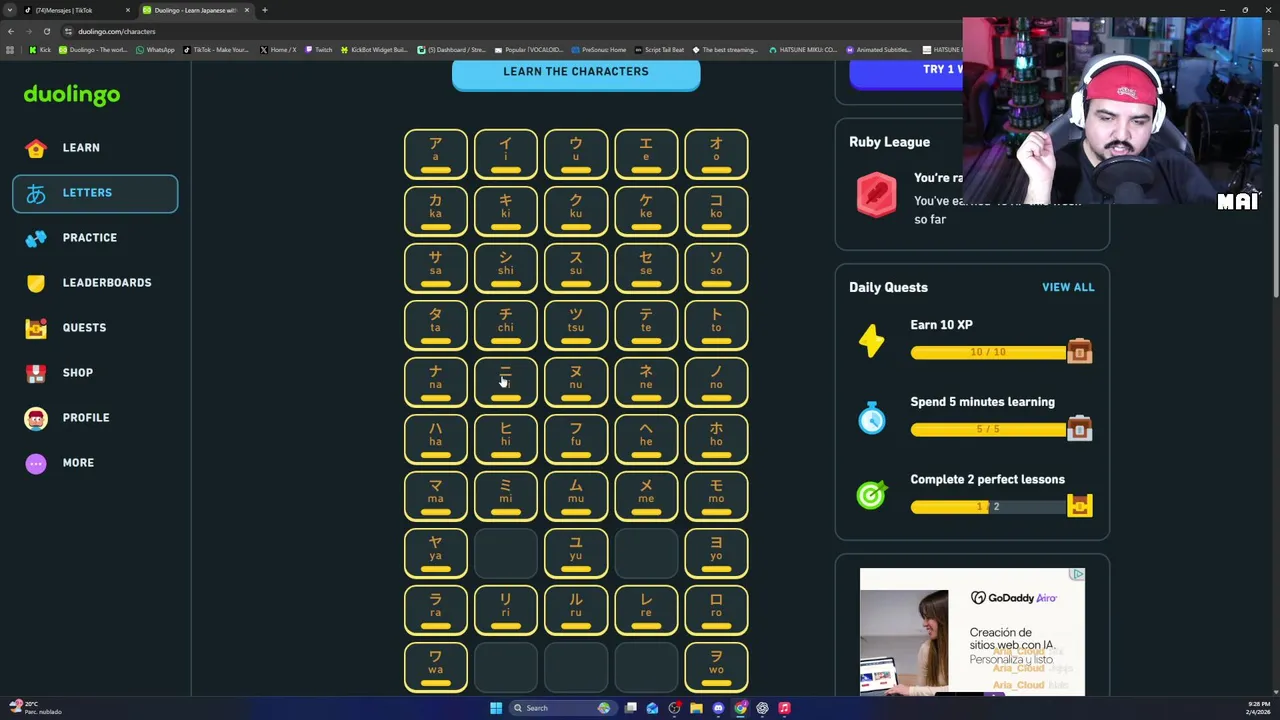Select the オ (o) character tile

(716, 154)
